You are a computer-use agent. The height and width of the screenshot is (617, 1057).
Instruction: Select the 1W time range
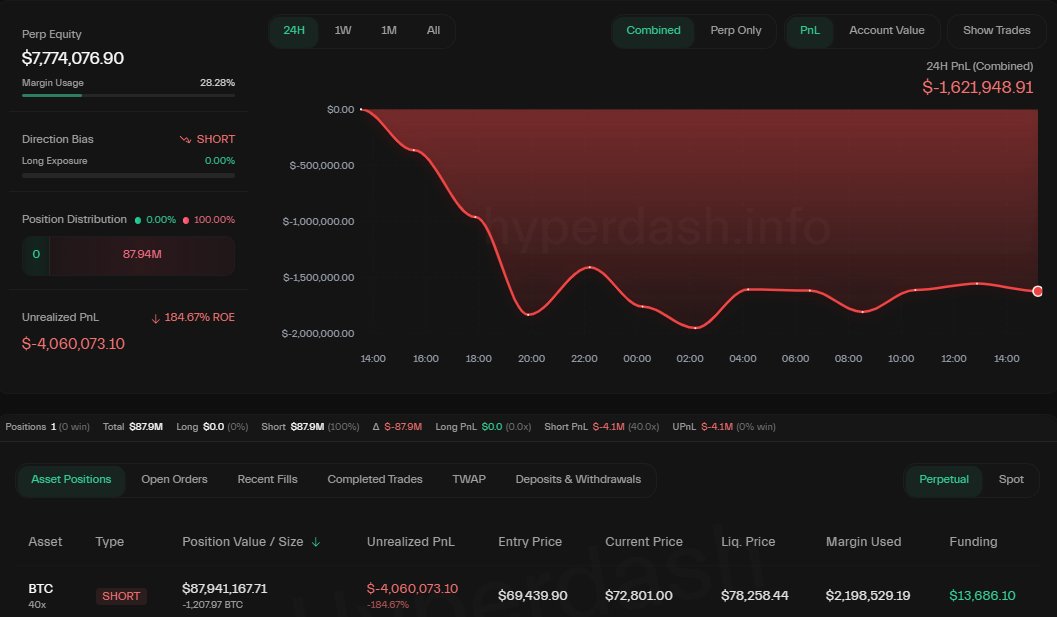343,31
